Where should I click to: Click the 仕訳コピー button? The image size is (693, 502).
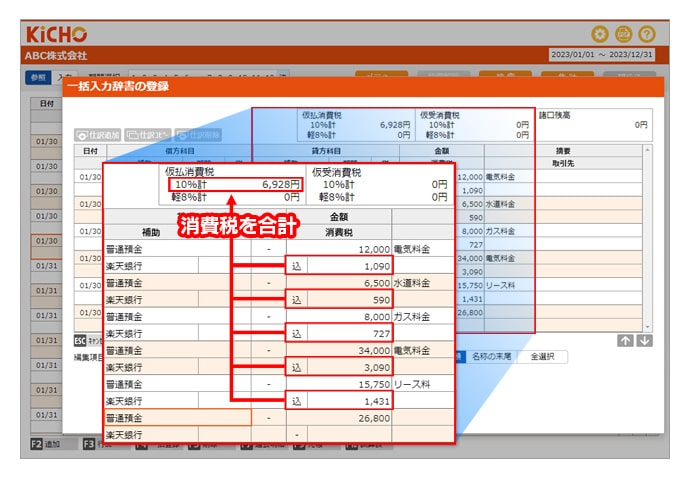point(148,135)
